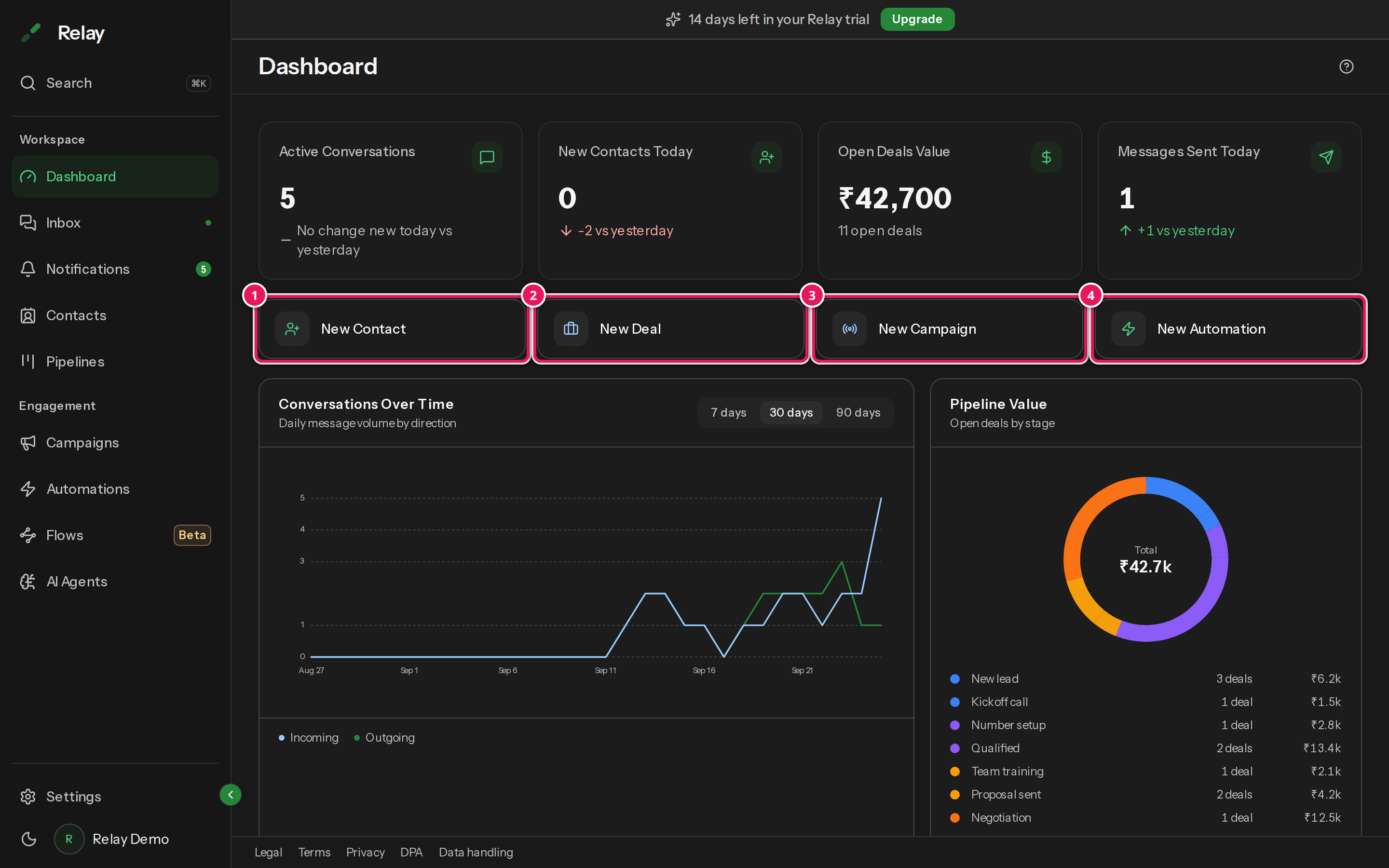Click the Messages Sent Today send icon

click(1326, 157)
